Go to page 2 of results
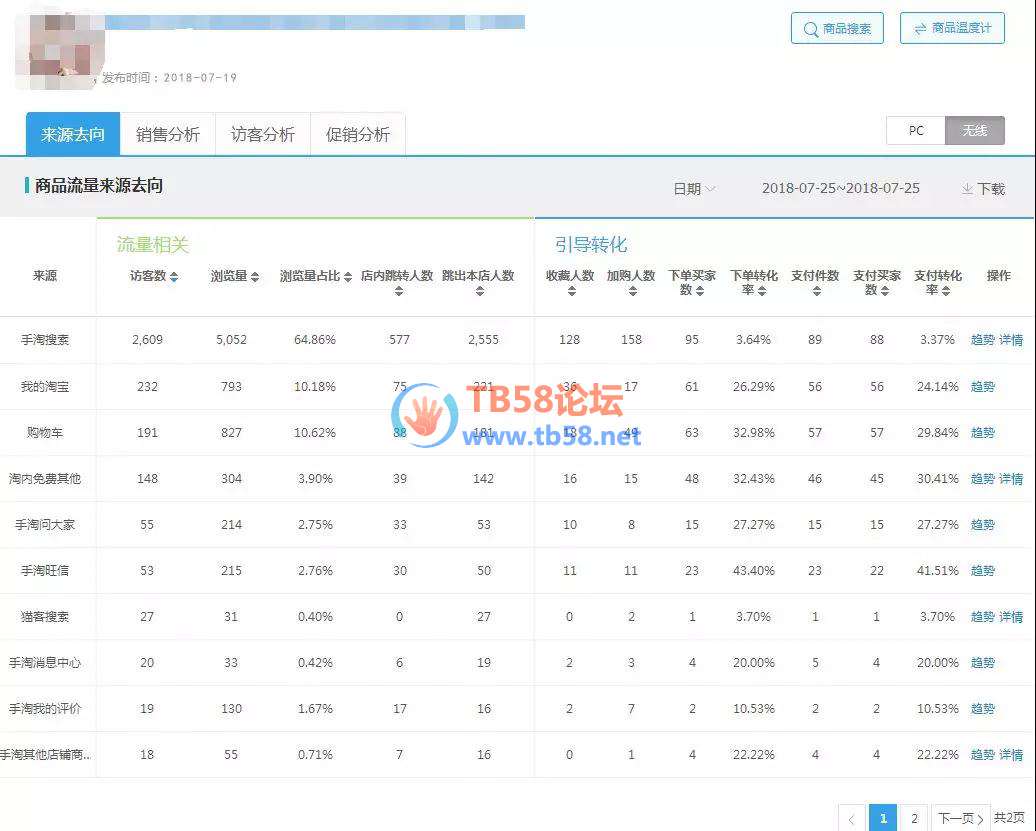Viewport: 1036px width, 831px height. (x=913, y=819)
